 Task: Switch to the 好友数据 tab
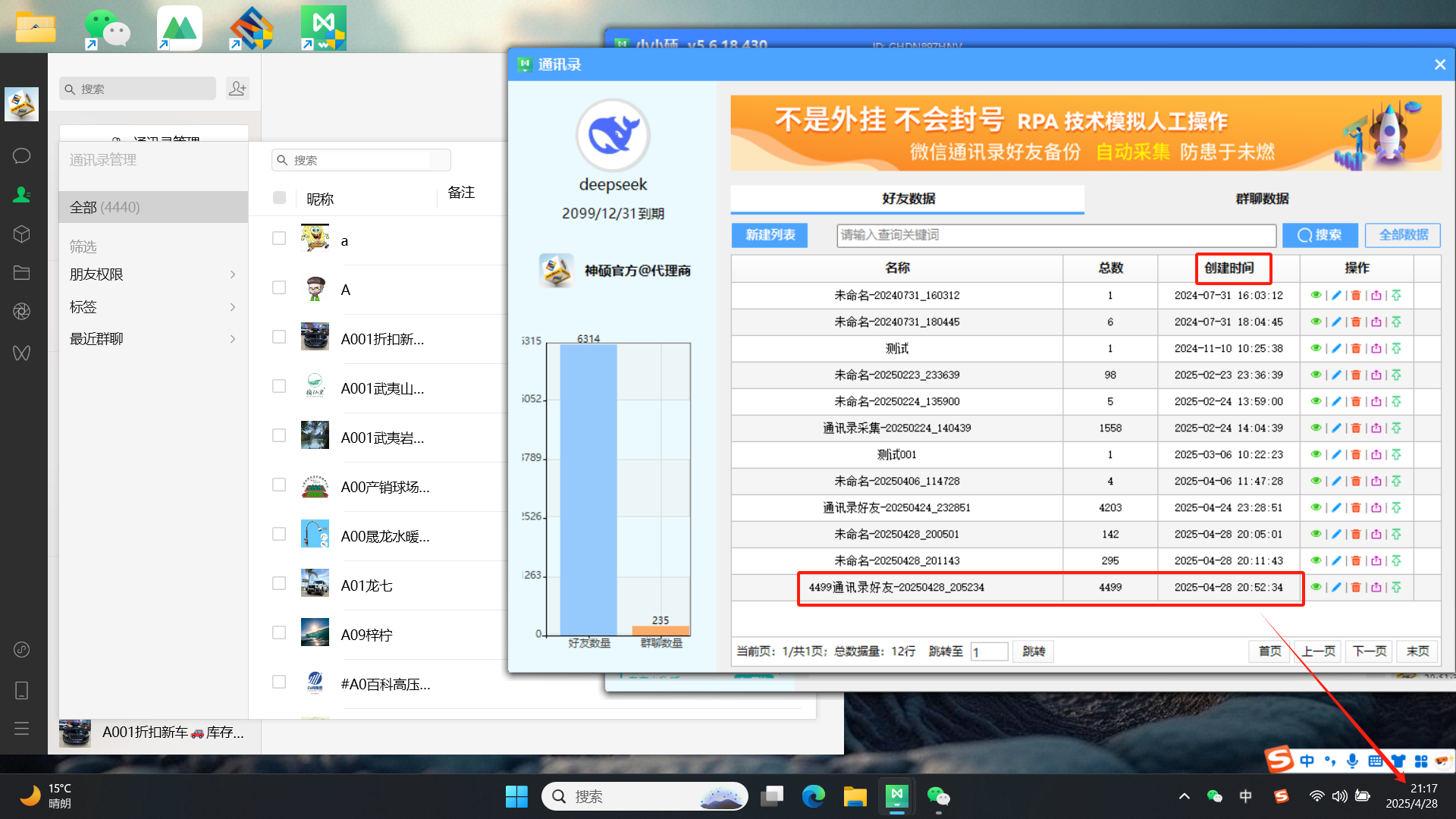point(908,199)
